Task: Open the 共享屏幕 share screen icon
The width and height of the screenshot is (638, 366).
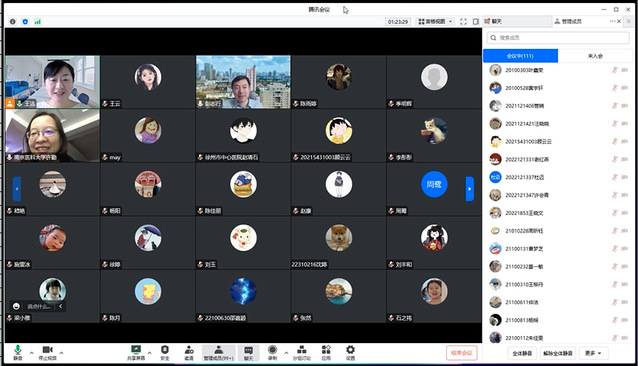Action: (136, 352)
